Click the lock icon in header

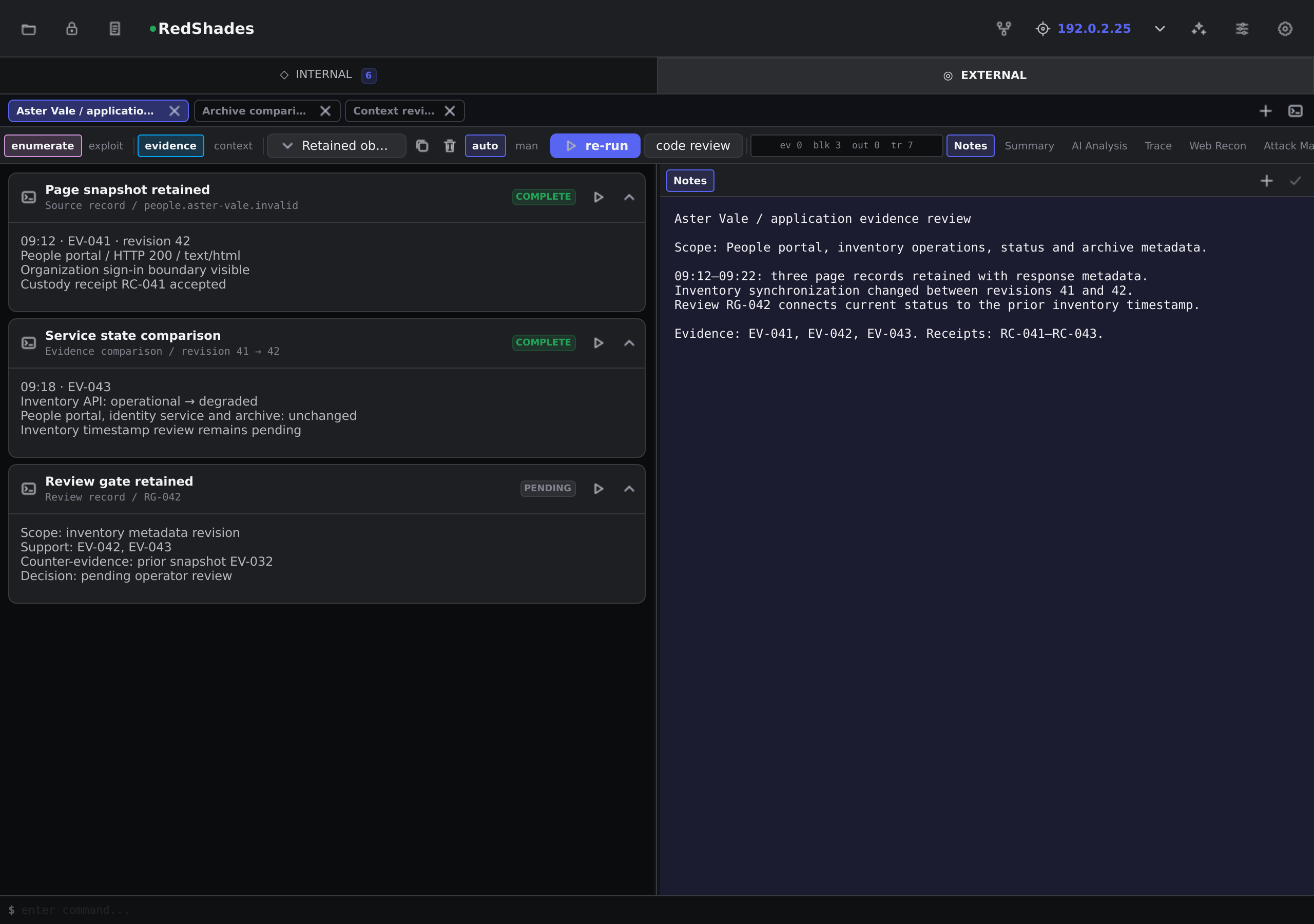click(x=71, y=29)
